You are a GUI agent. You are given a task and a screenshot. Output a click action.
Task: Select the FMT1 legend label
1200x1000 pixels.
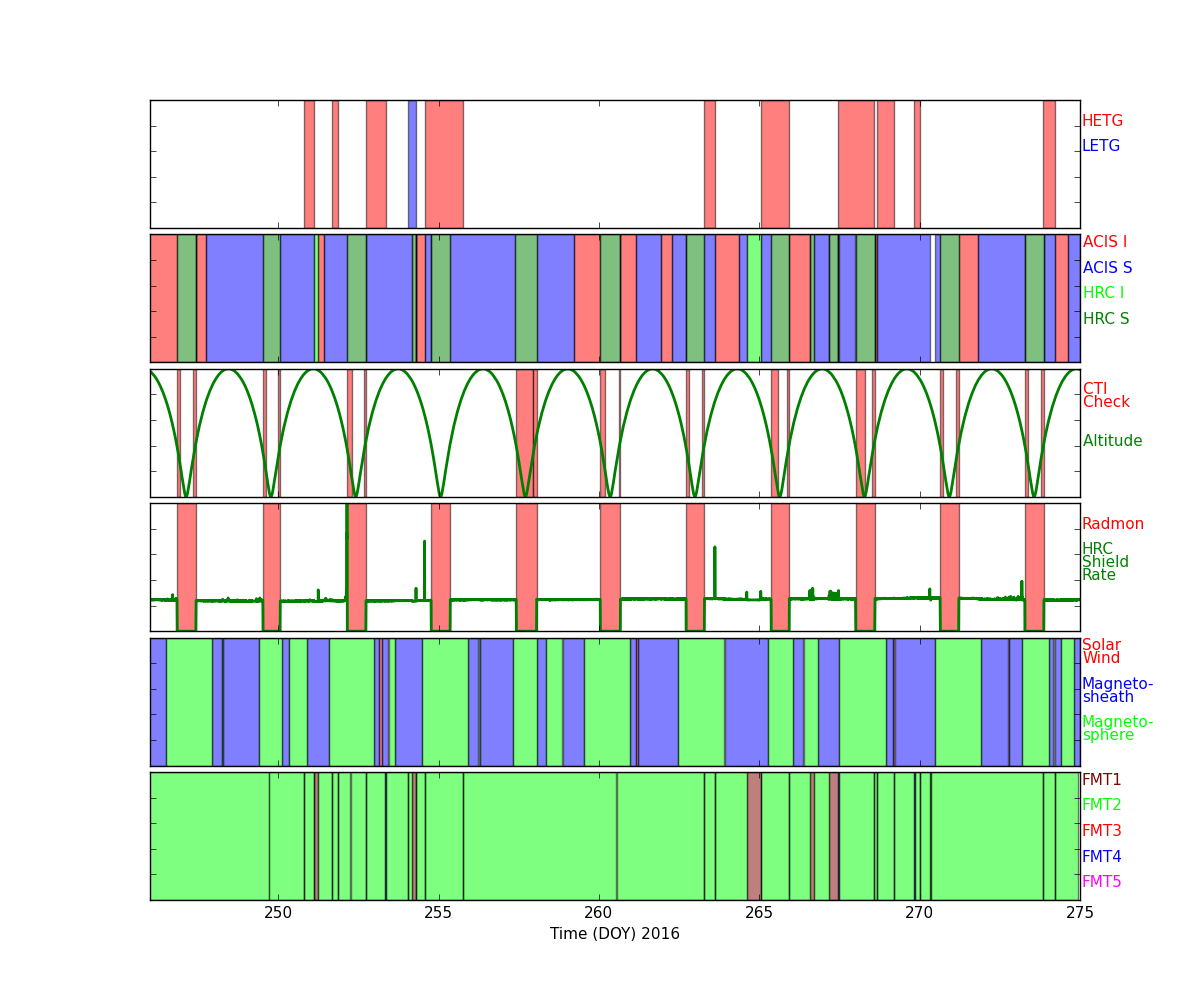point(1101,780)
